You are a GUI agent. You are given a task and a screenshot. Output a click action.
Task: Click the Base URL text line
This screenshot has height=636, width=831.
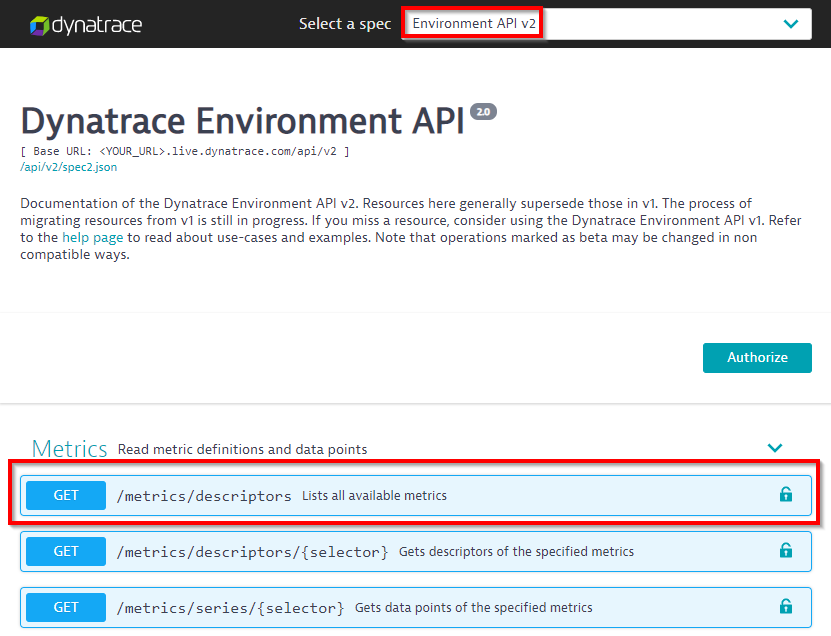coord(185,151)
